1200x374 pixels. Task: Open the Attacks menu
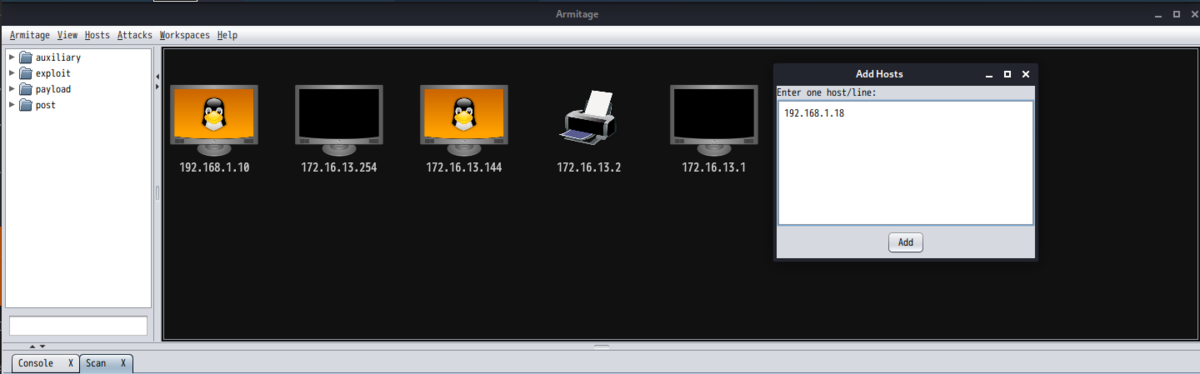(134, 35)
